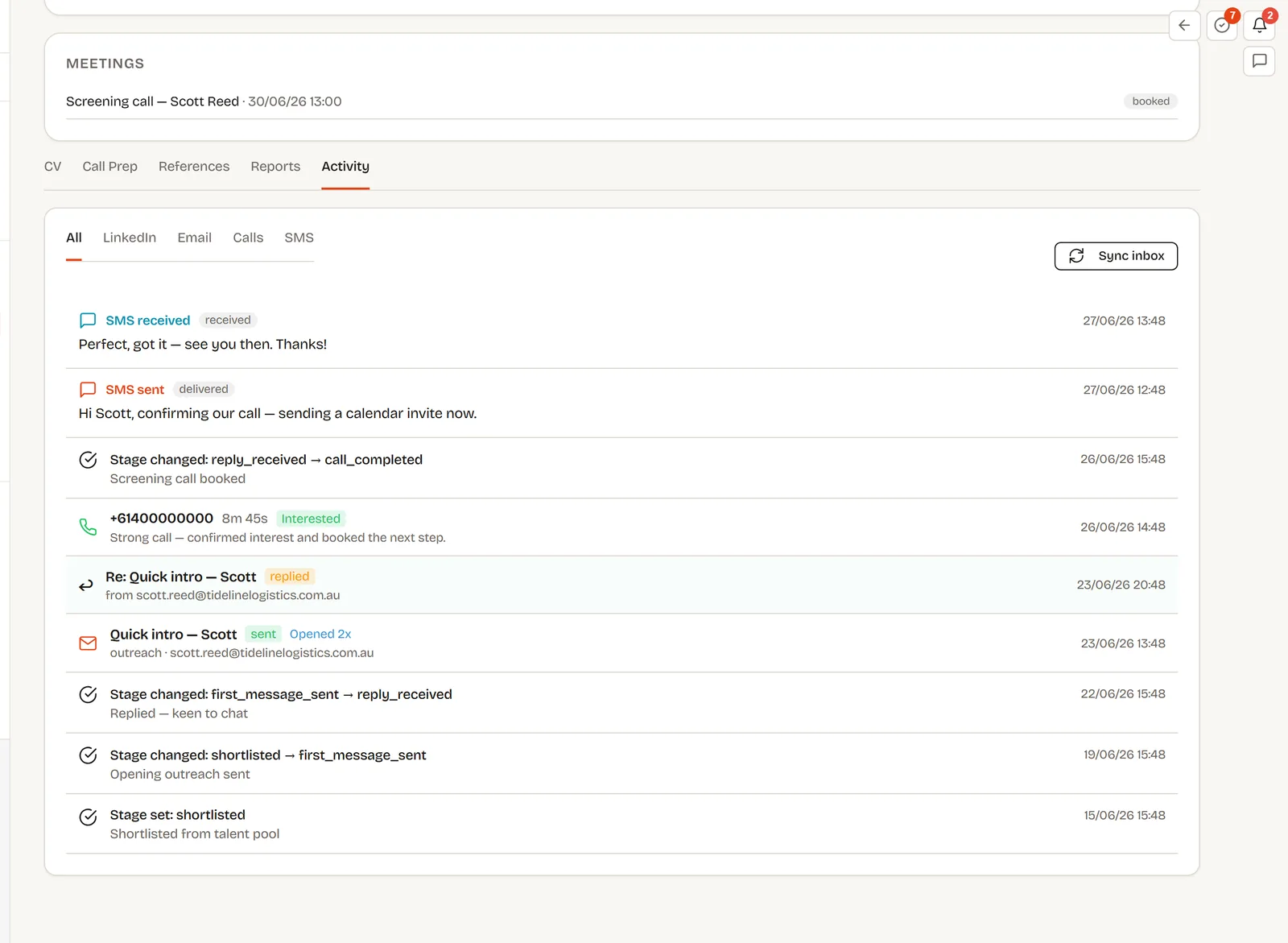
Task: Click the delivered badge on SMS sent
Action: click(x=204, y=390)
